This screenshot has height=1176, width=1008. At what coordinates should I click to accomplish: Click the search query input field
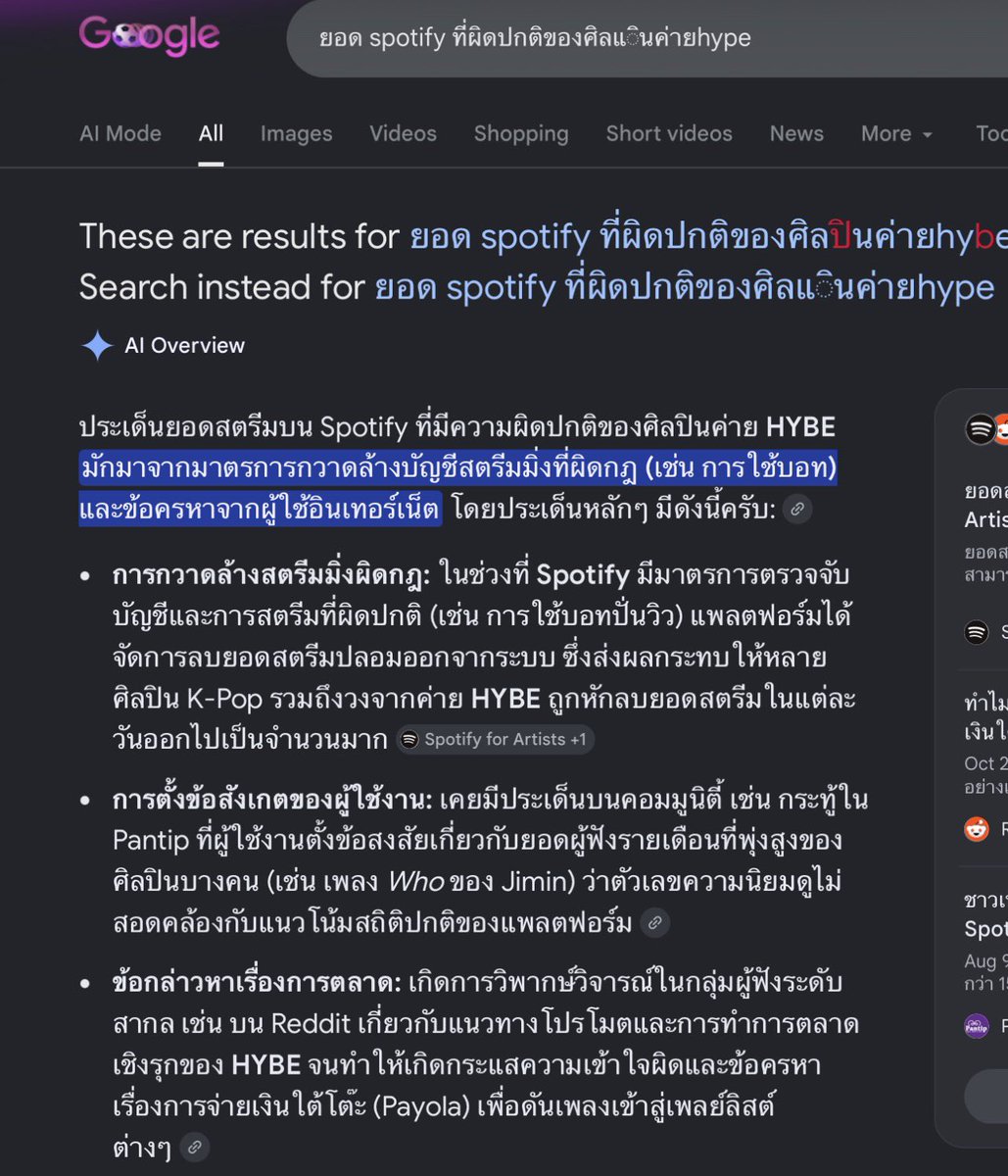click(x=647, y=38)
